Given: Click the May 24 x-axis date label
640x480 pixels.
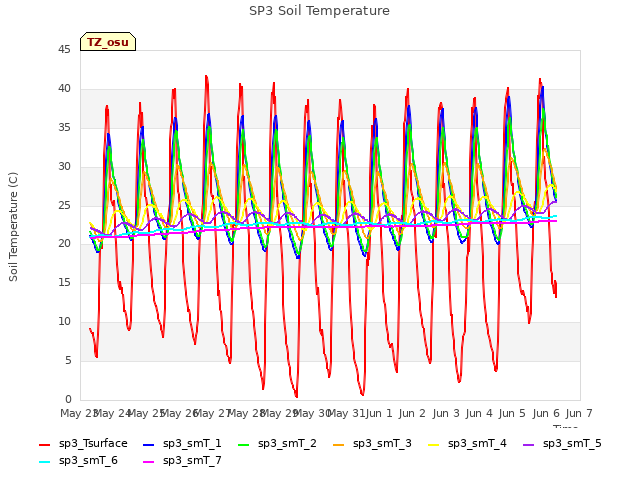Looking at the screenshot, I should pyautogui.click(x=112, y=413).
